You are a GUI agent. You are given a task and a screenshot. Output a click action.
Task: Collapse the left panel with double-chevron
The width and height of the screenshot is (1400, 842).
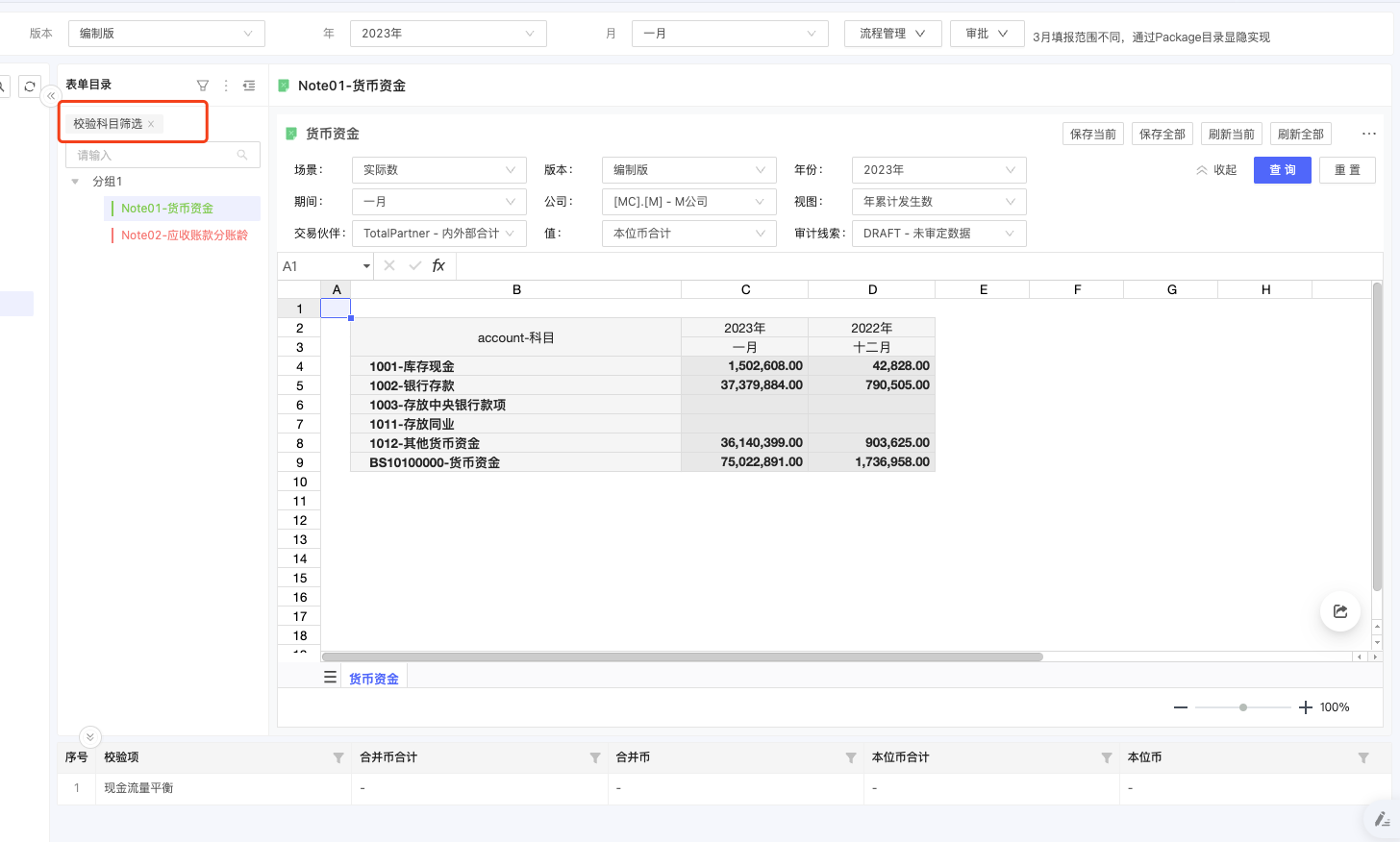(x=51, y=96)
